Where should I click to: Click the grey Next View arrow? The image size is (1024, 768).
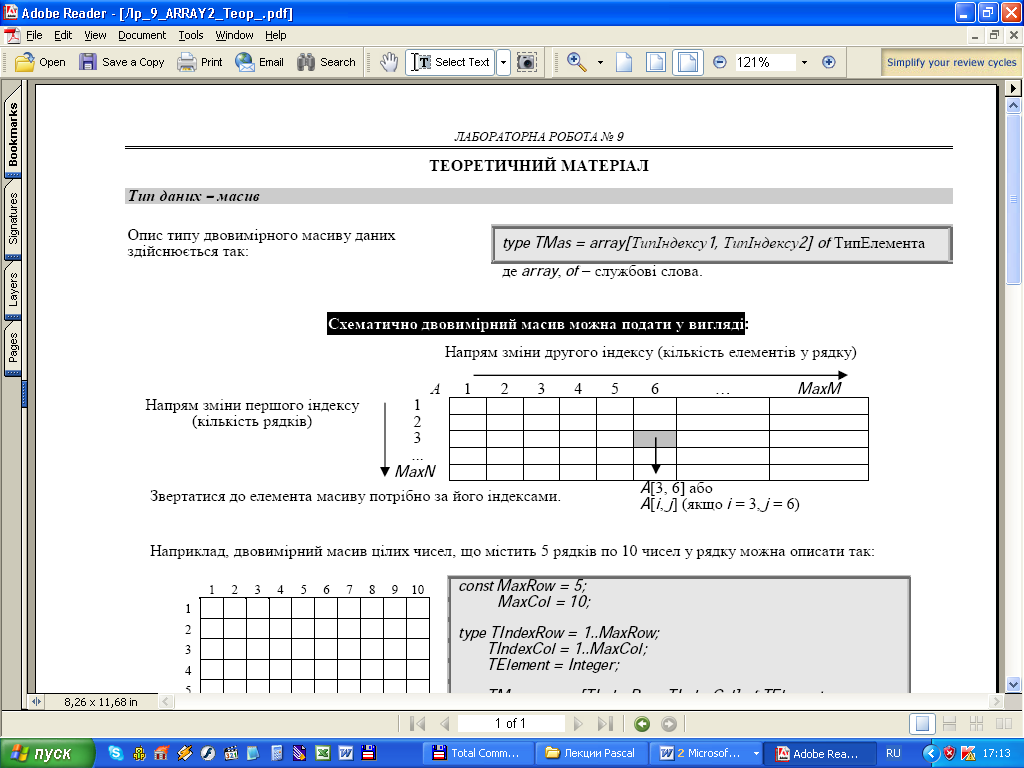click(669, 724)
